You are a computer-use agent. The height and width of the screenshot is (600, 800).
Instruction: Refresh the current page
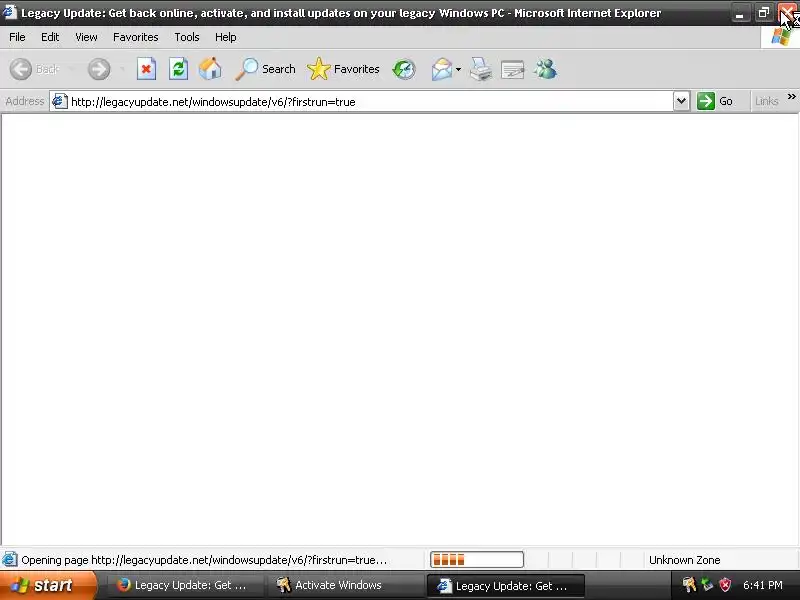pyautogui.click(x=179, y=69)
